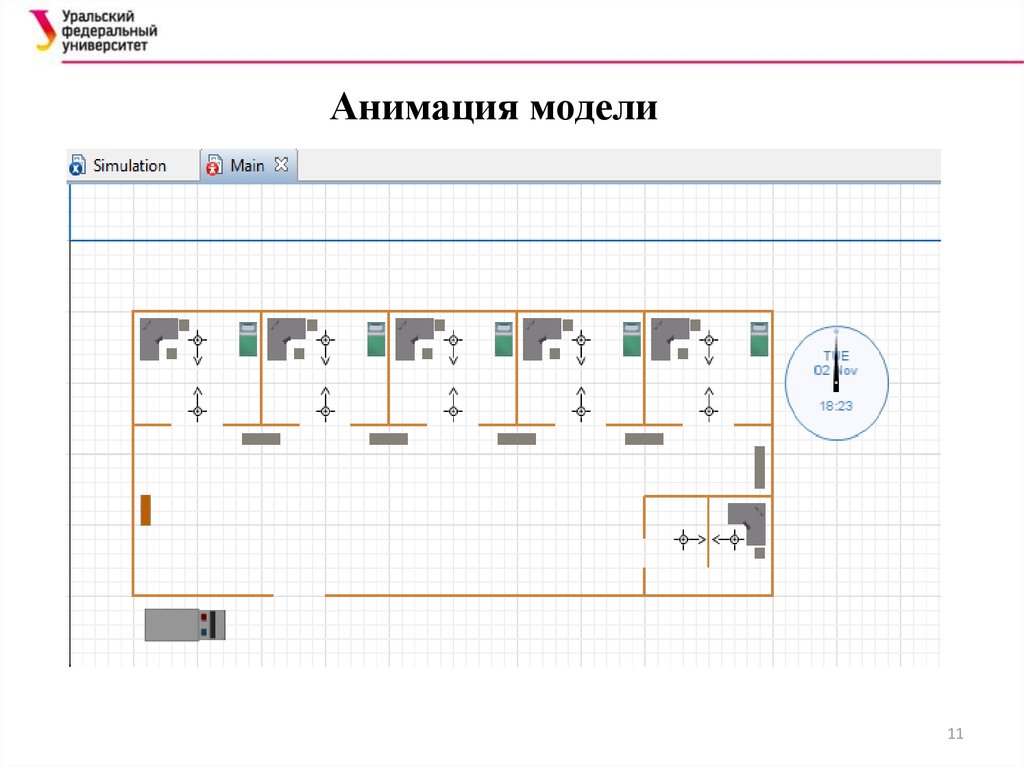Image resolution: width=1024 pixels, height=767 pixels.
Task: Click the Simulation tab's blue icon
Action: coord(78,166)
